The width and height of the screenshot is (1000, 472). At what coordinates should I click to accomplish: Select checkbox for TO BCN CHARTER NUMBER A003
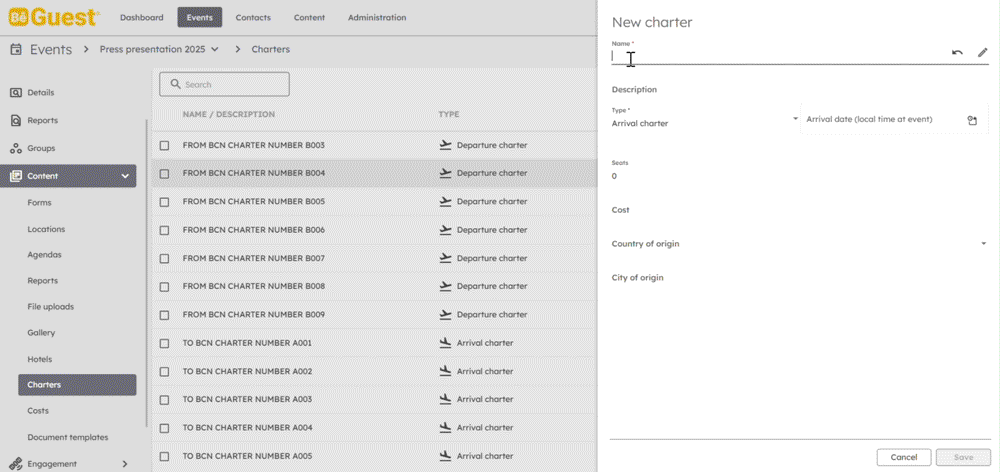165,399
